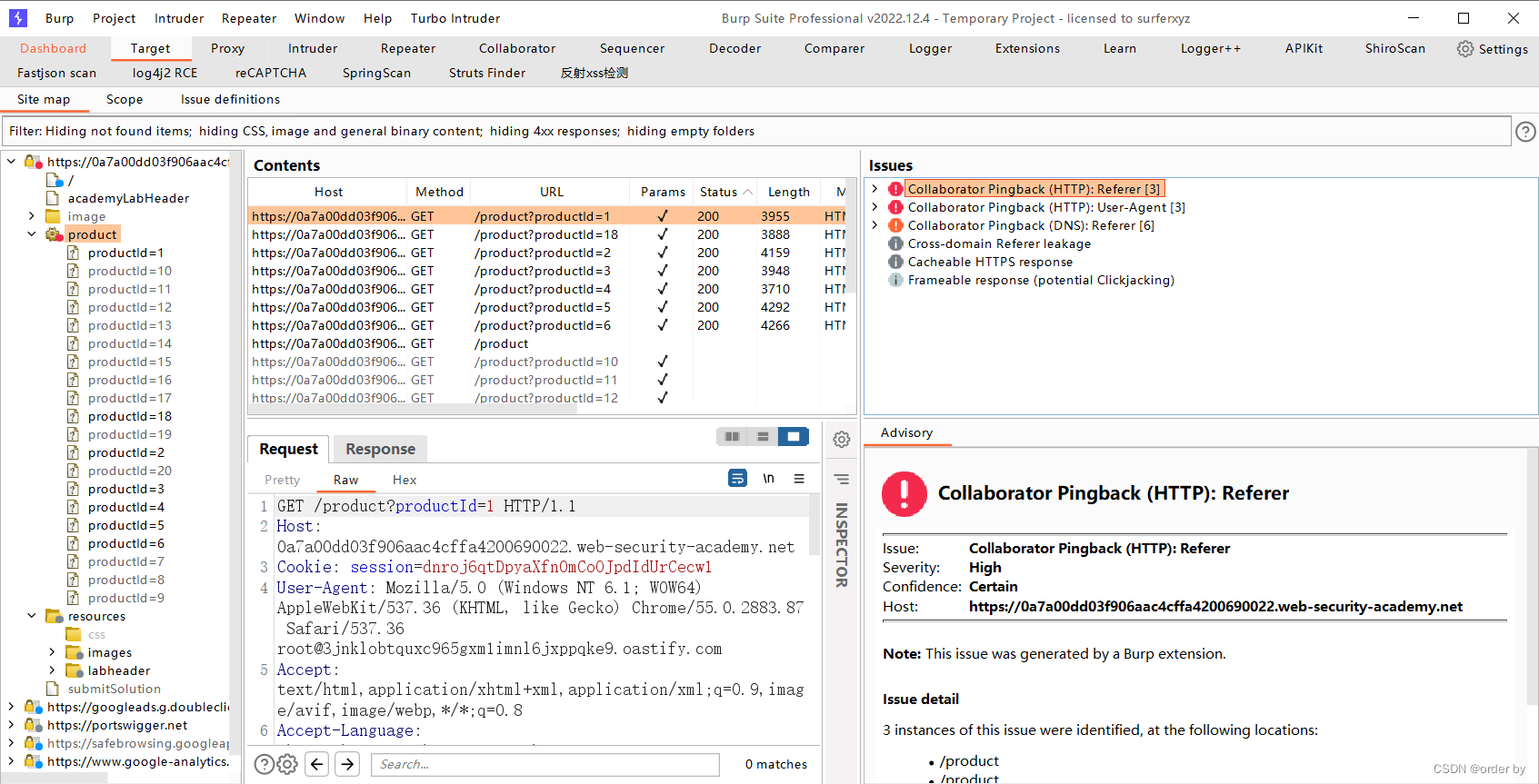Open the Advisory tab

tap(906, 433)
